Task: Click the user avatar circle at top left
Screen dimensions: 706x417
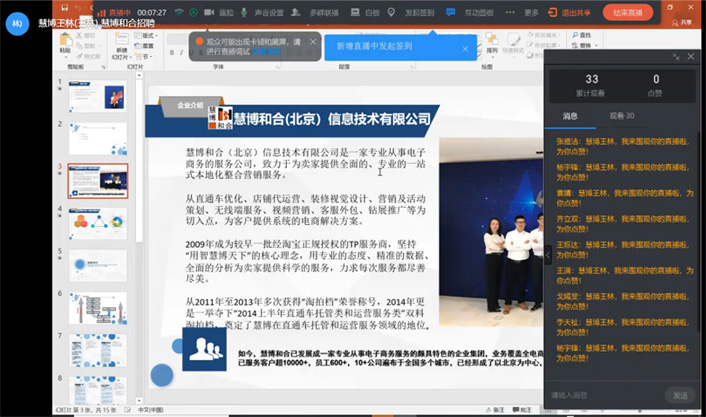Action: (17, 23)
